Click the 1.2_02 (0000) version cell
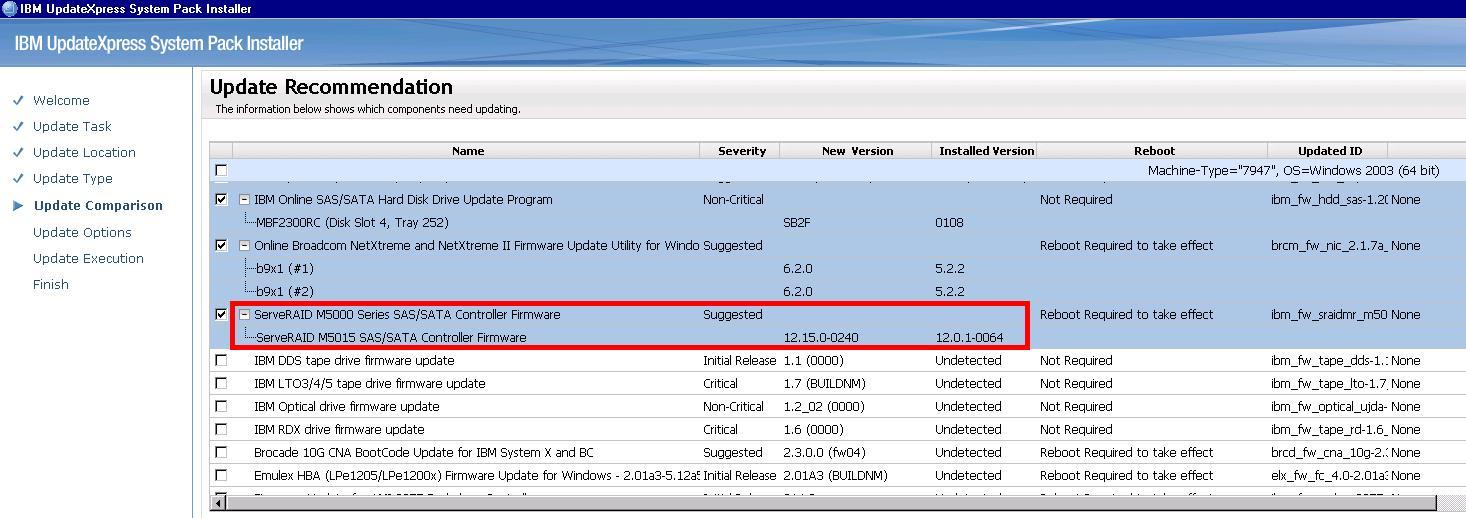The width and height of the screenshot is (1466, 518). pos(823,406)
